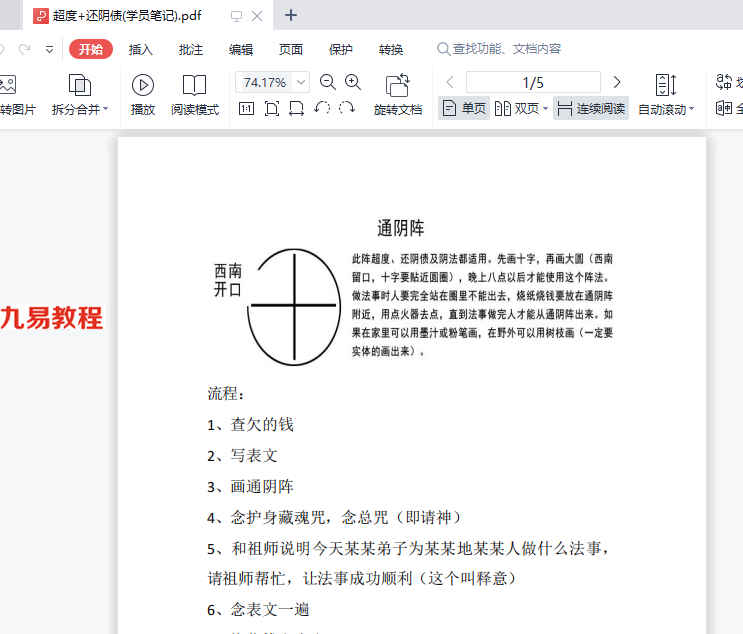Open the 页面 ribbon tab
The width and height of the screenshot is (743, 634).
click(x=290, y=49)
